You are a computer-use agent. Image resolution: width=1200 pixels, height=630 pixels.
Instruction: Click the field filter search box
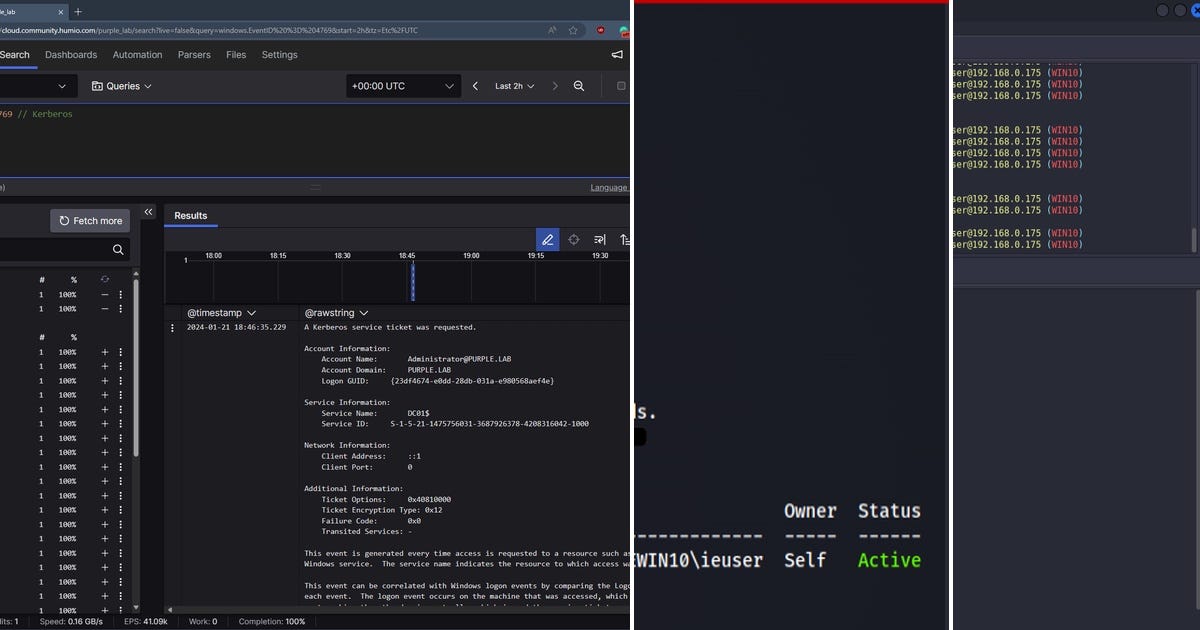coord(65,250)
